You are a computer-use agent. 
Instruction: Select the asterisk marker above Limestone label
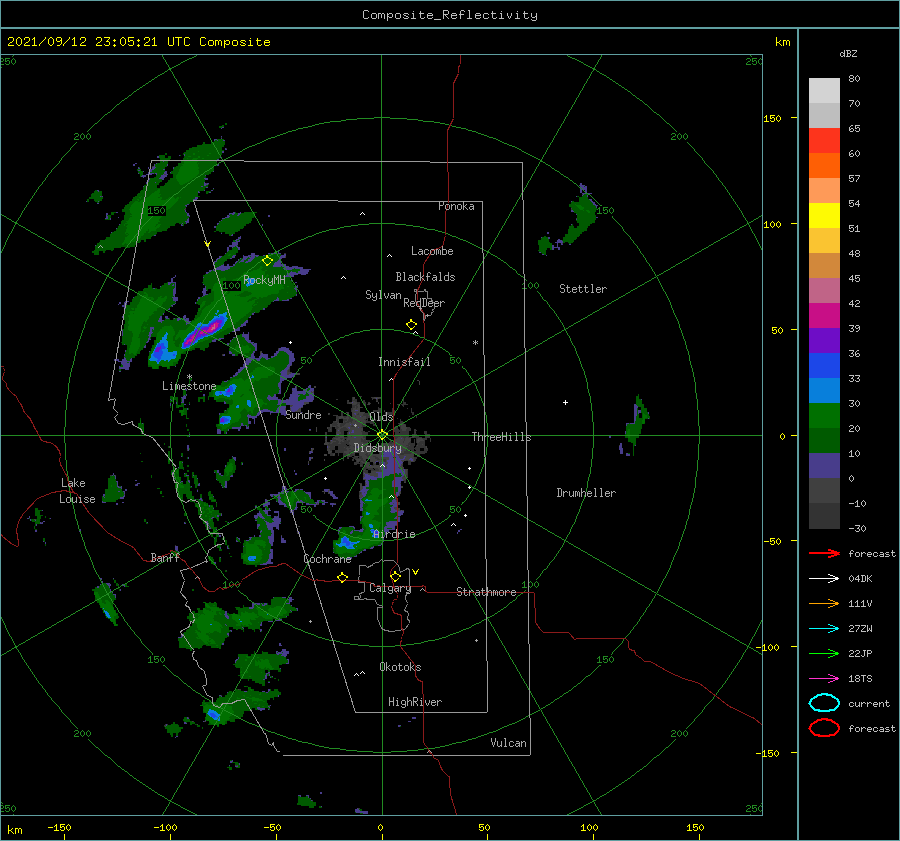(189, 377)
